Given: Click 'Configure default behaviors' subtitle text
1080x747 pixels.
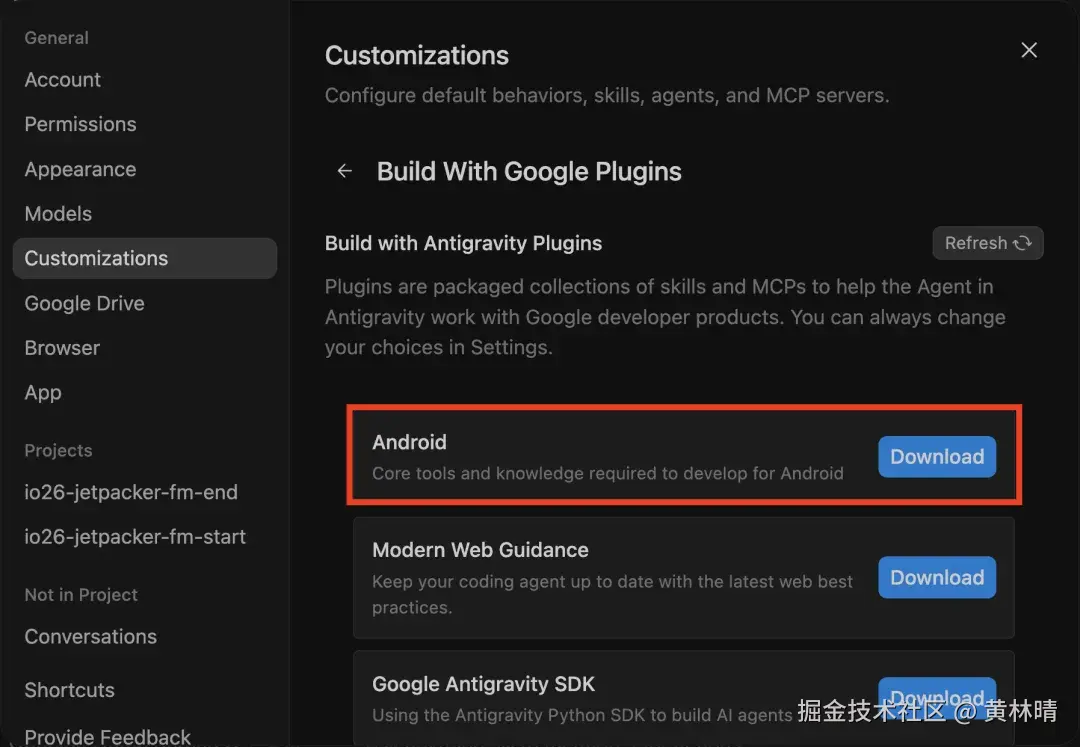Looking at the screenshot, I should (x=607, y=95).
